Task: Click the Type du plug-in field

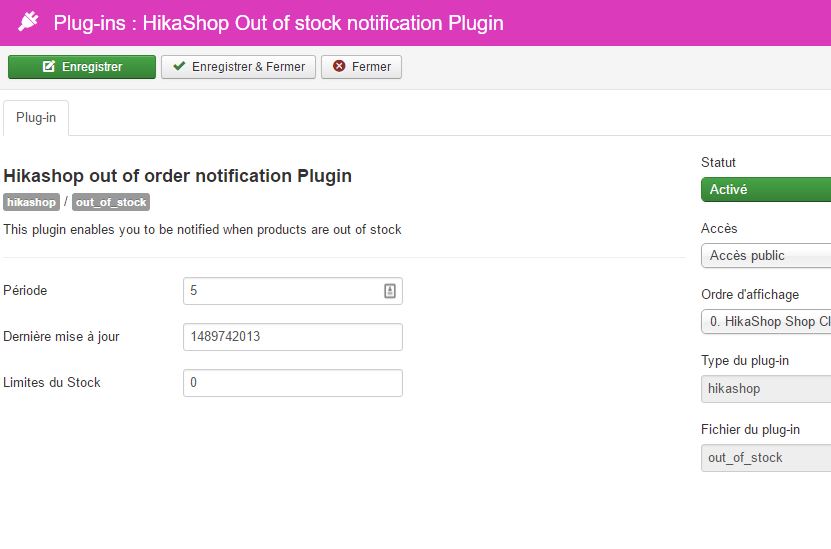Action: (x=765, y=388)
